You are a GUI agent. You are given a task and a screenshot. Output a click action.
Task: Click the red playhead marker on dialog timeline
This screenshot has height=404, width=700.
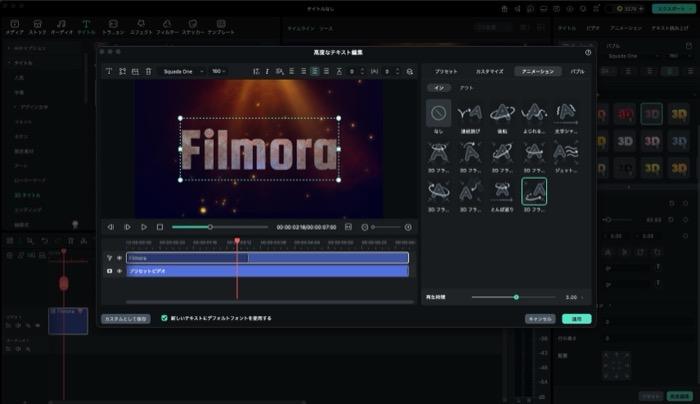(237, 241)
